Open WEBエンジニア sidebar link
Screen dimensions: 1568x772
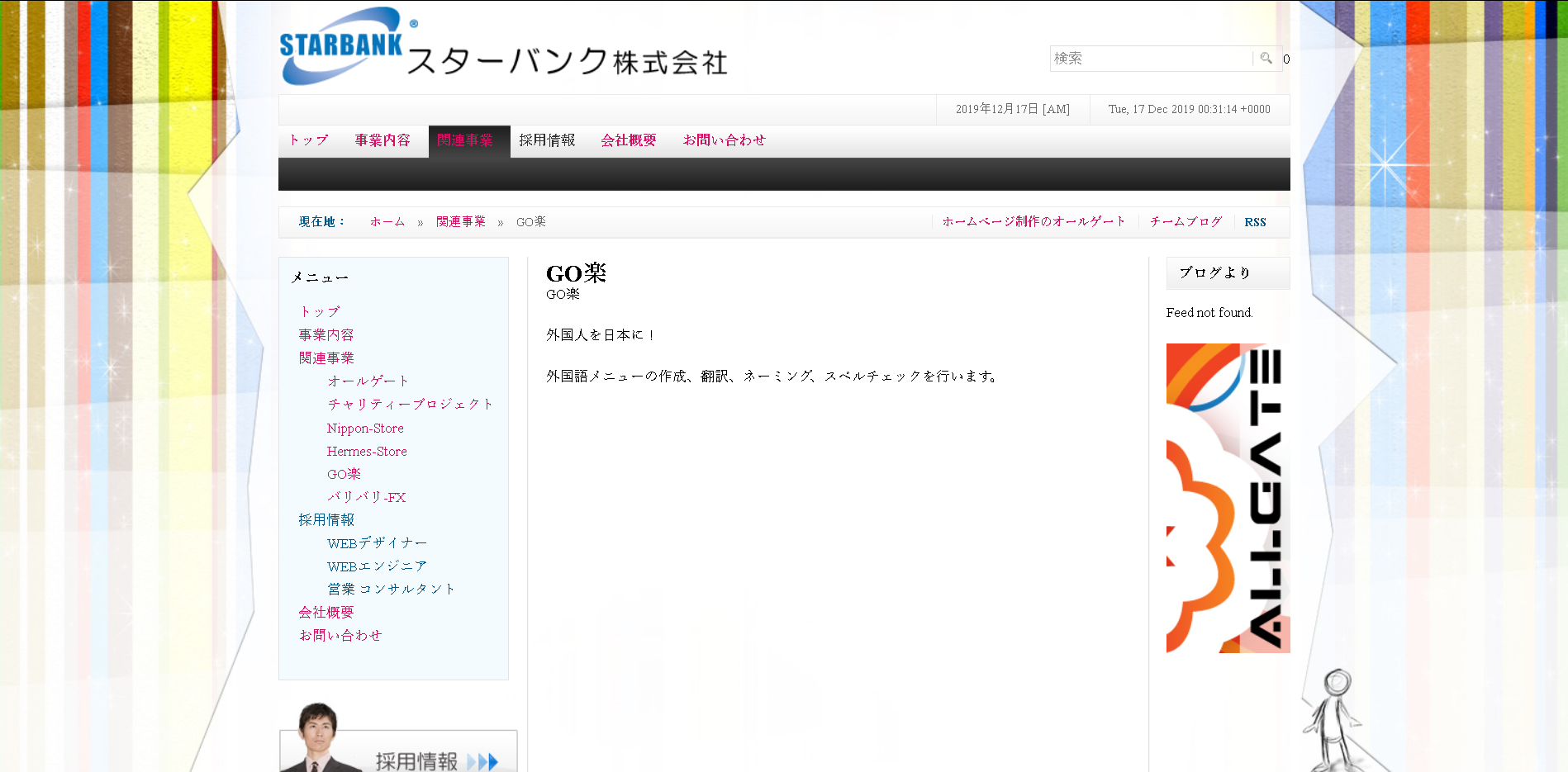pos(377,566)
